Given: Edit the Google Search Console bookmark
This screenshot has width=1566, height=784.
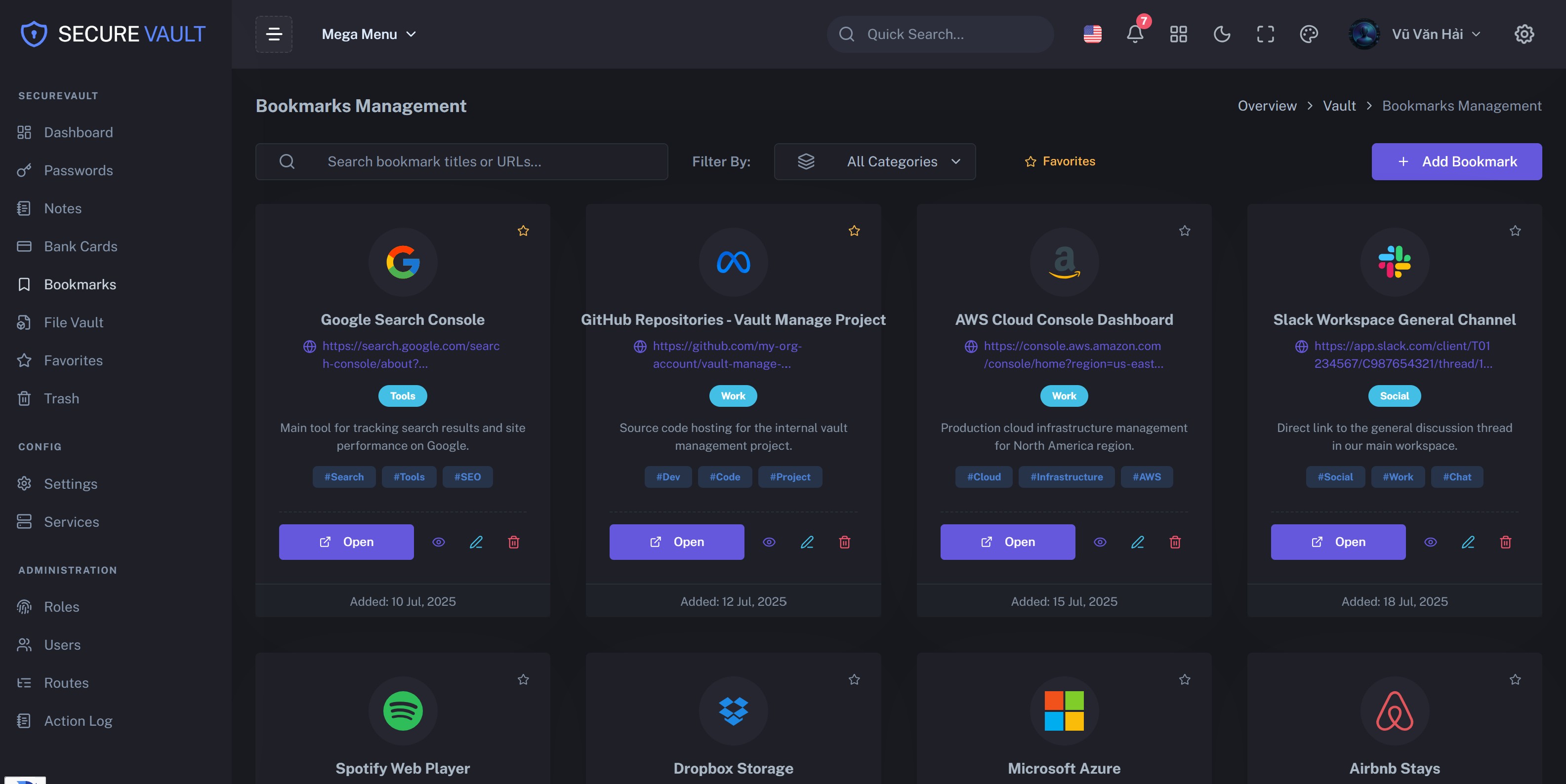Looking at the screenshot, I should point(476,542).
